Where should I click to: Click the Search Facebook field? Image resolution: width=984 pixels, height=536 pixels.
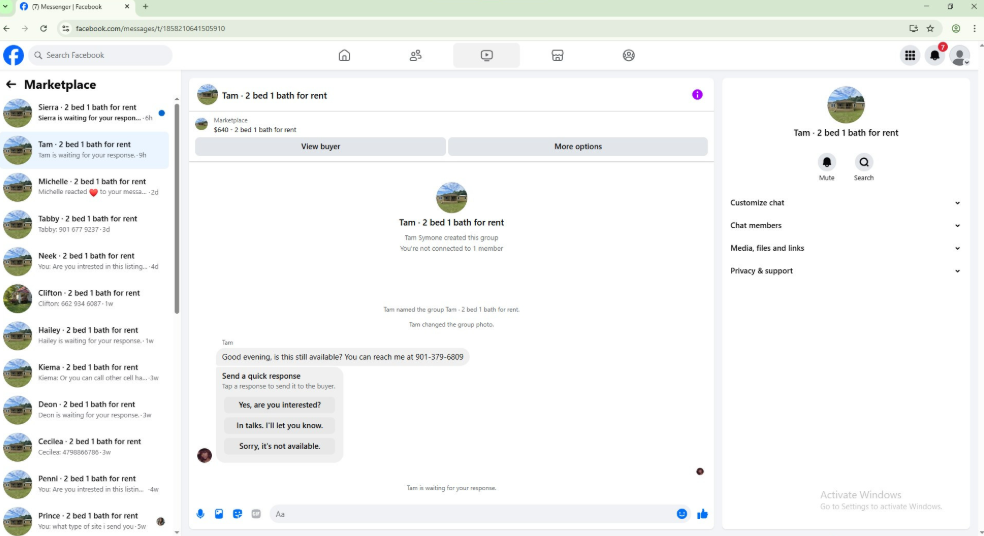[x=100, y=55]
